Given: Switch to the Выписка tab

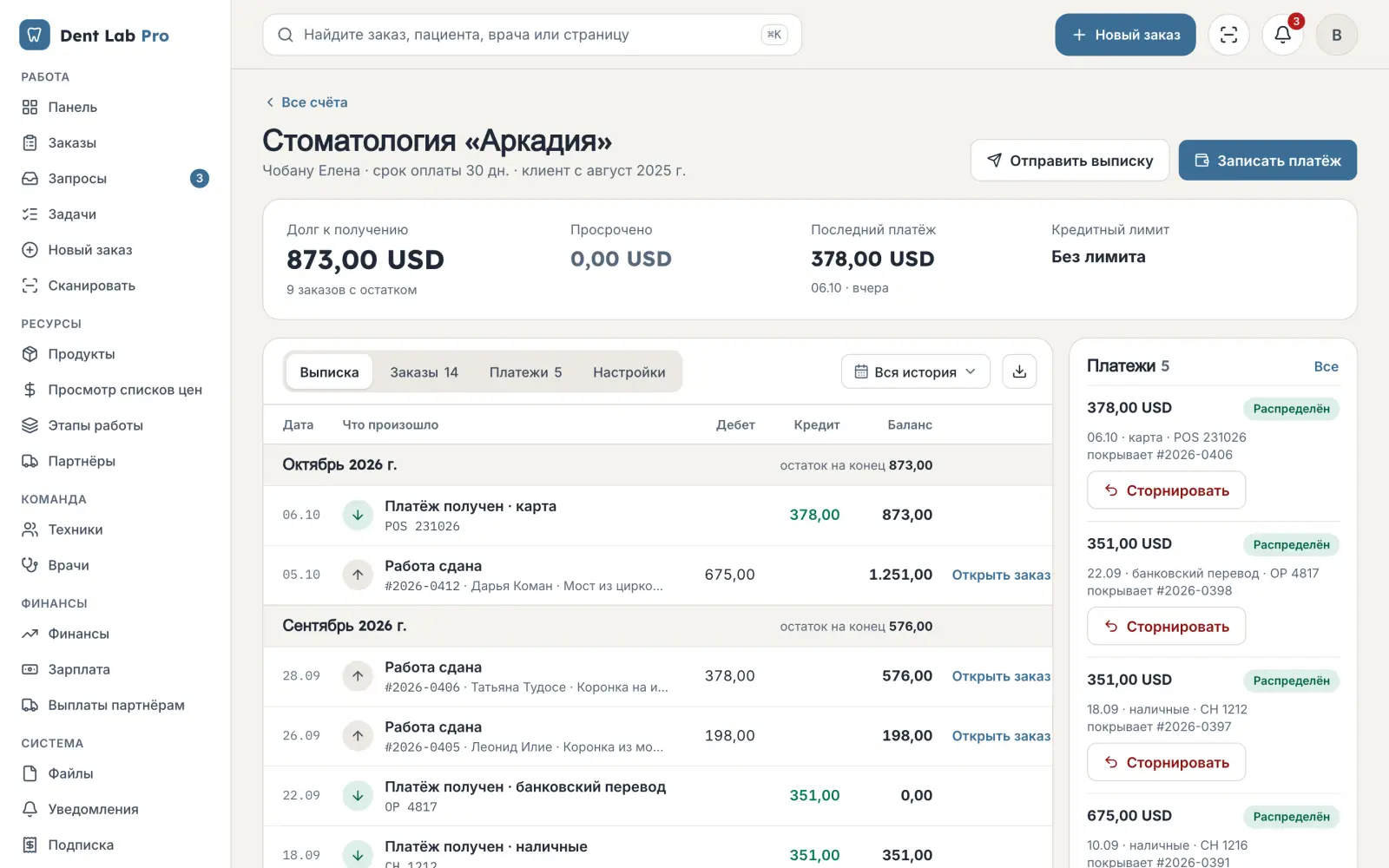Looking at the screenshot, I should pos(329,372).
